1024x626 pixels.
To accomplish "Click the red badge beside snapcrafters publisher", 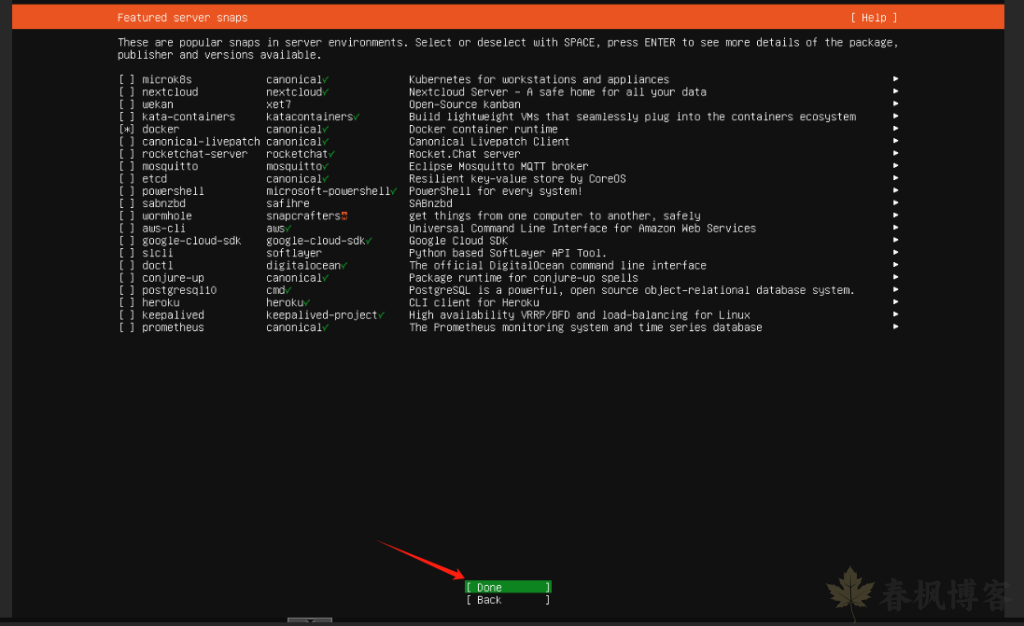I will 344,216.
